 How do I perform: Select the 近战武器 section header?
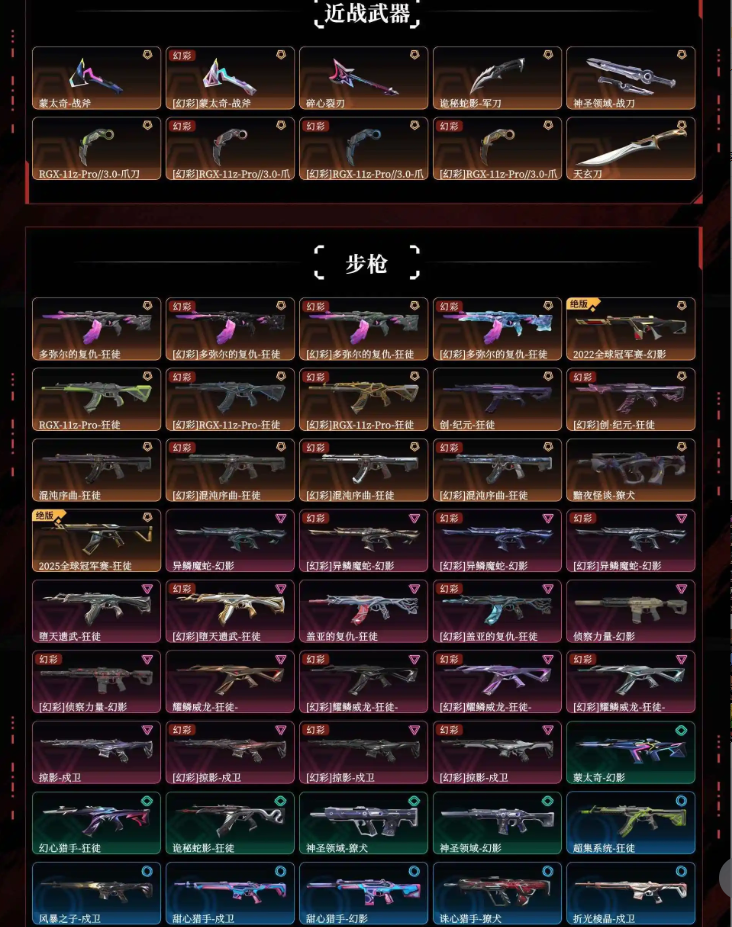(x=367, y=13)
